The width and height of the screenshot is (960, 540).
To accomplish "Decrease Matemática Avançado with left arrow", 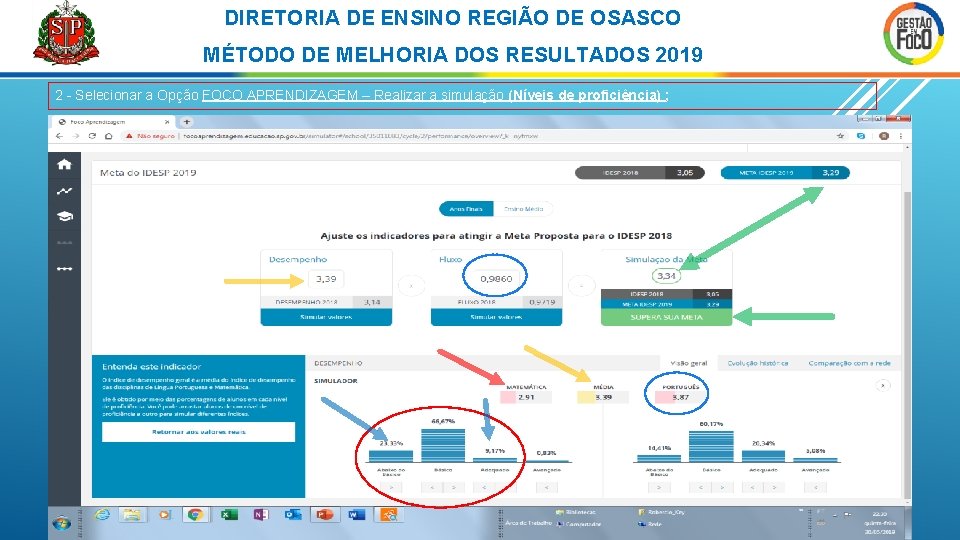I will pos(547,487).
